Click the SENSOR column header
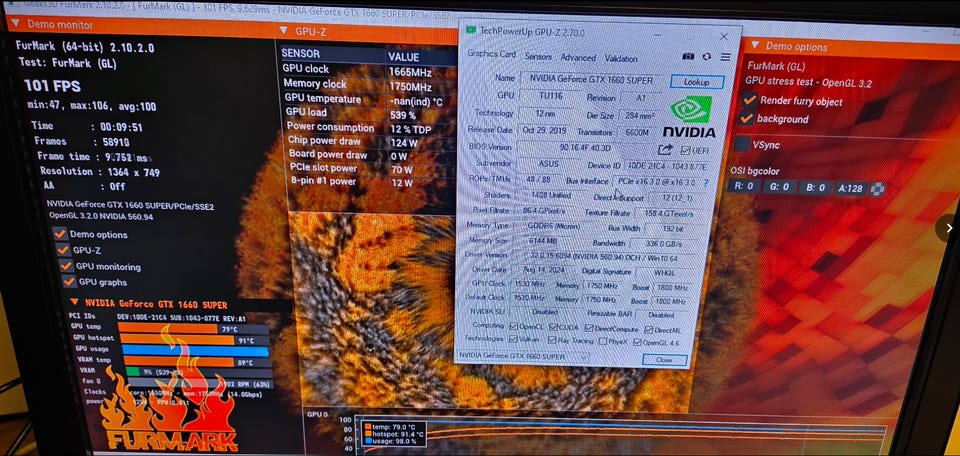Image resolution: width=960 pixels, height=456 pixels. click(x=301, y=53)
